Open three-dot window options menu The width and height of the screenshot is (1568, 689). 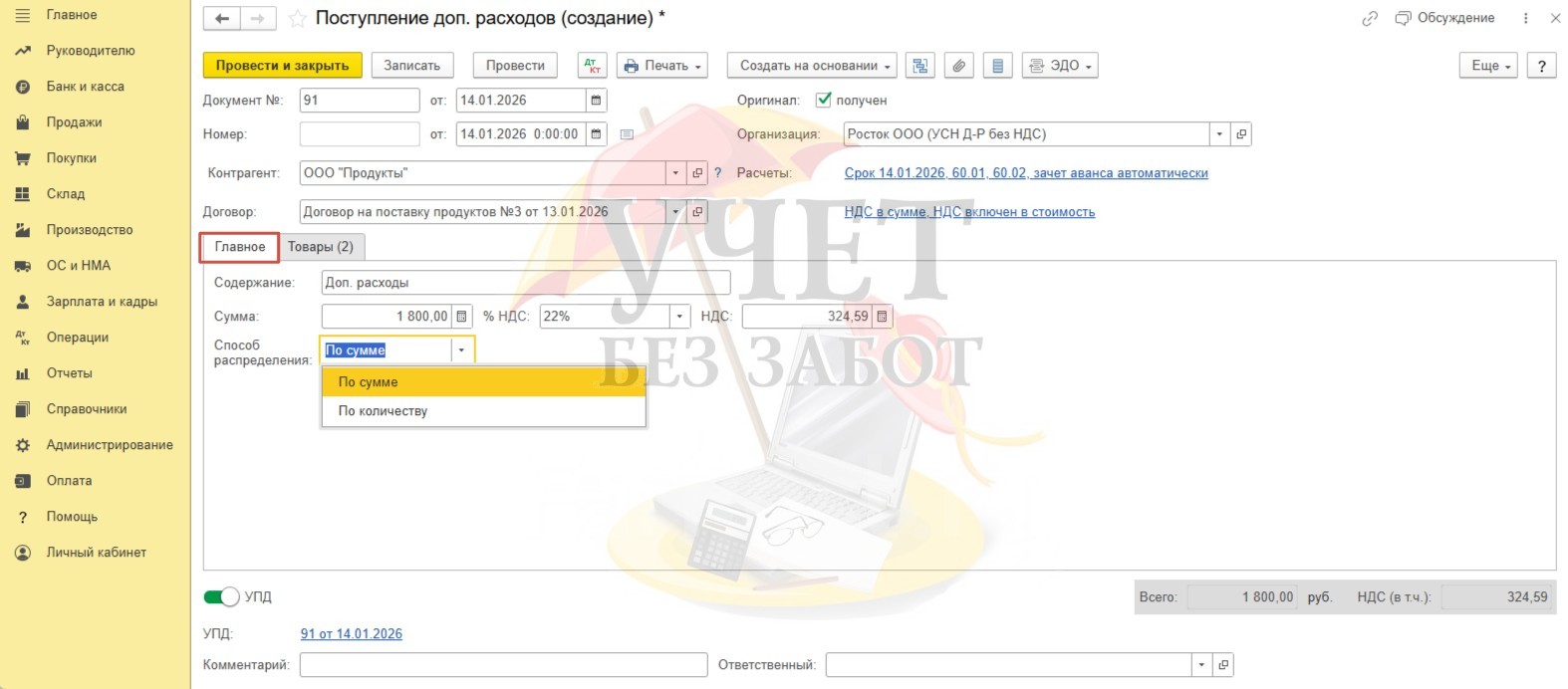pos(1525,19)
